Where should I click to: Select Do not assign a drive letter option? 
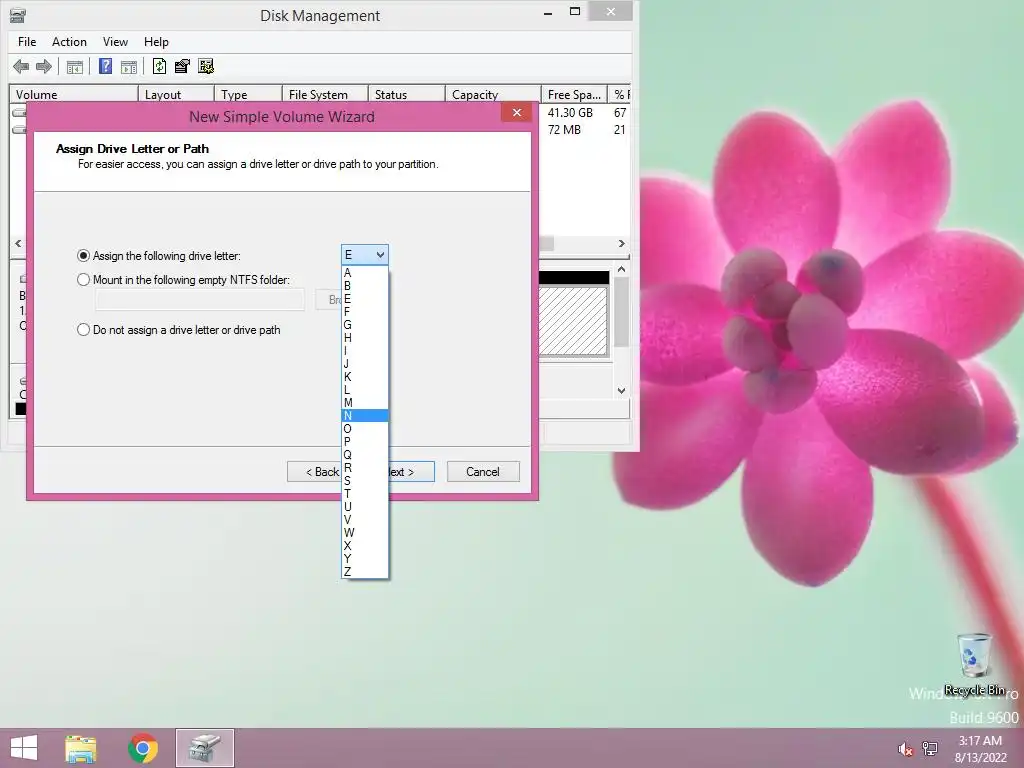tap(178, 330)
